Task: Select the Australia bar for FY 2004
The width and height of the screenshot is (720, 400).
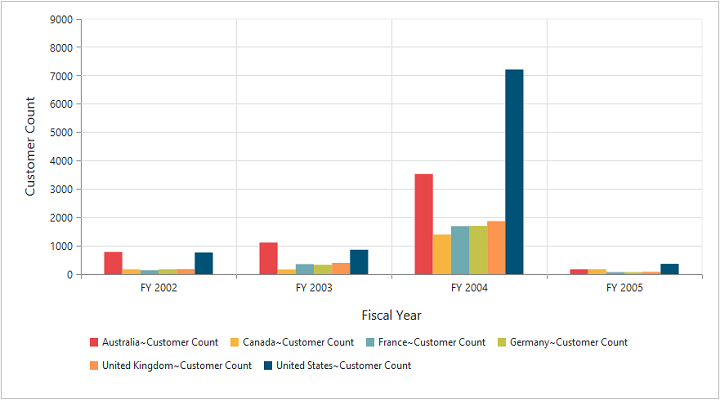Action: coord(424,224)
